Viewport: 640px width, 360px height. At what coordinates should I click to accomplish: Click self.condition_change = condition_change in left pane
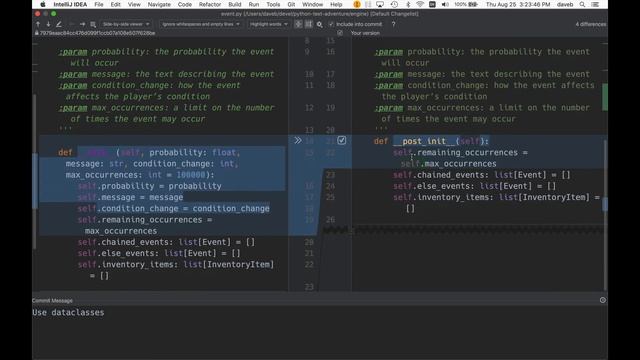[x=173, y=209]
